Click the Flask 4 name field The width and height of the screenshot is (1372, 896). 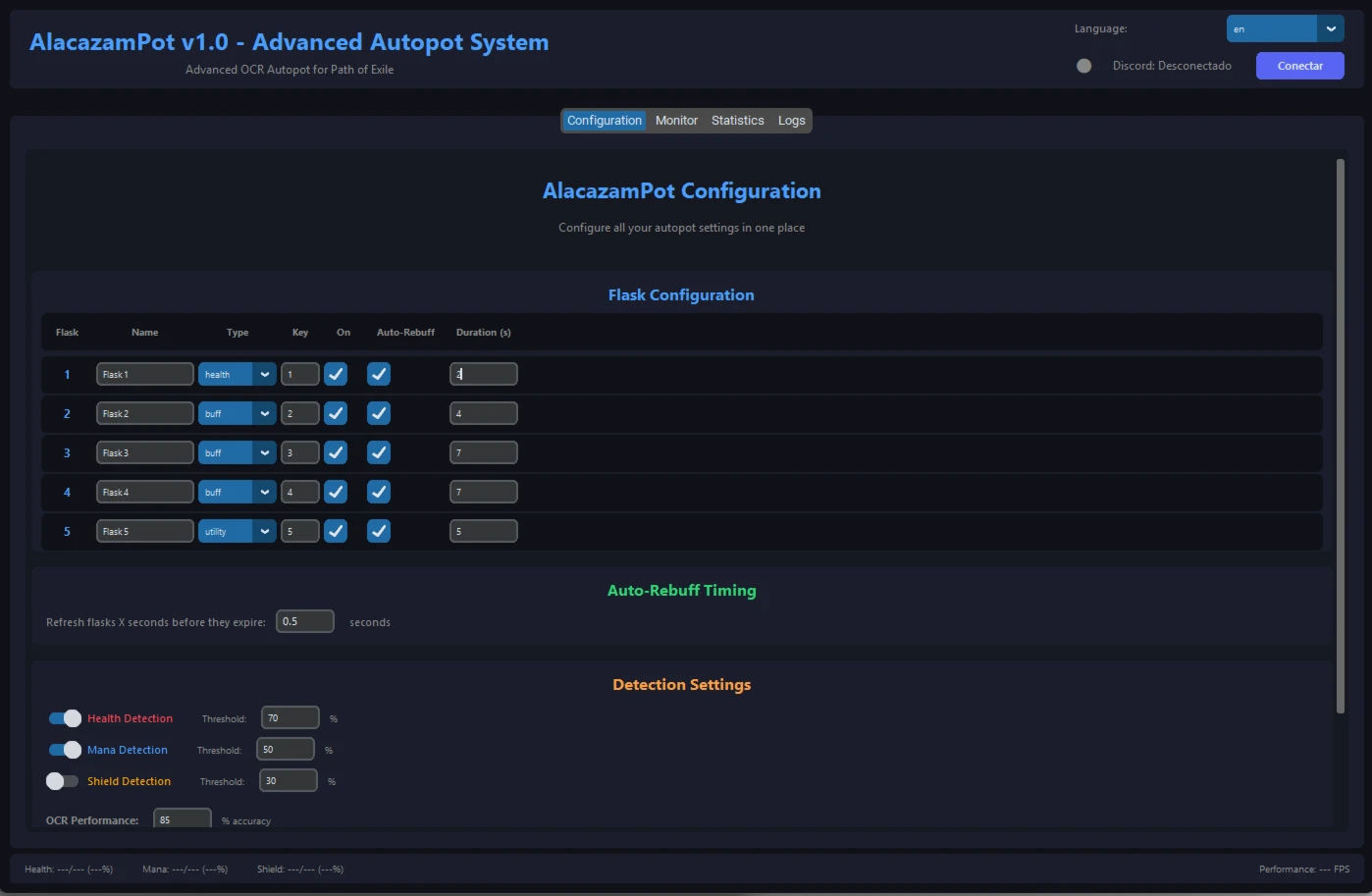(x=145, y=492)
